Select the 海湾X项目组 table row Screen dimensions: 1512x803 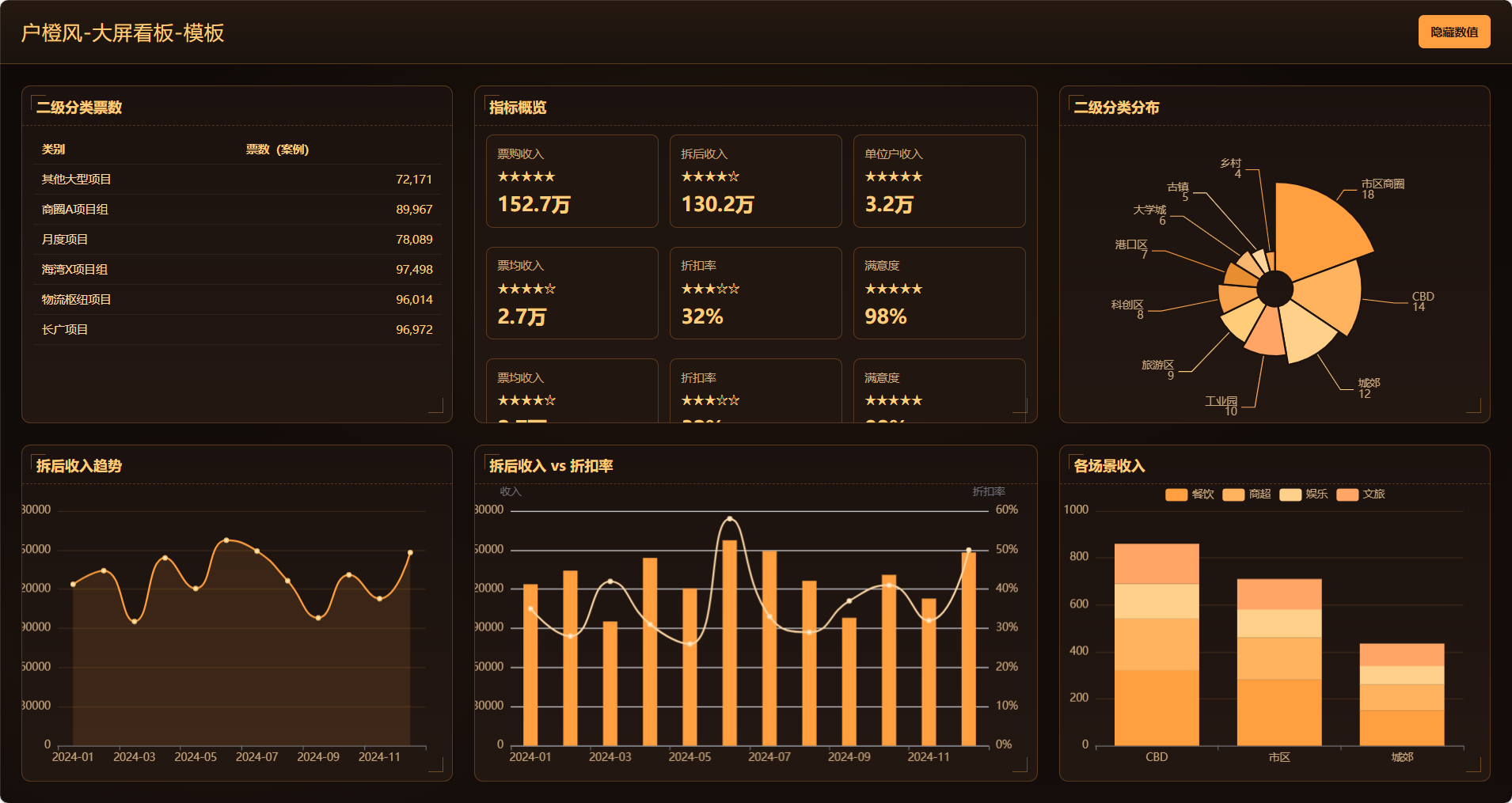tap(237, 270)
